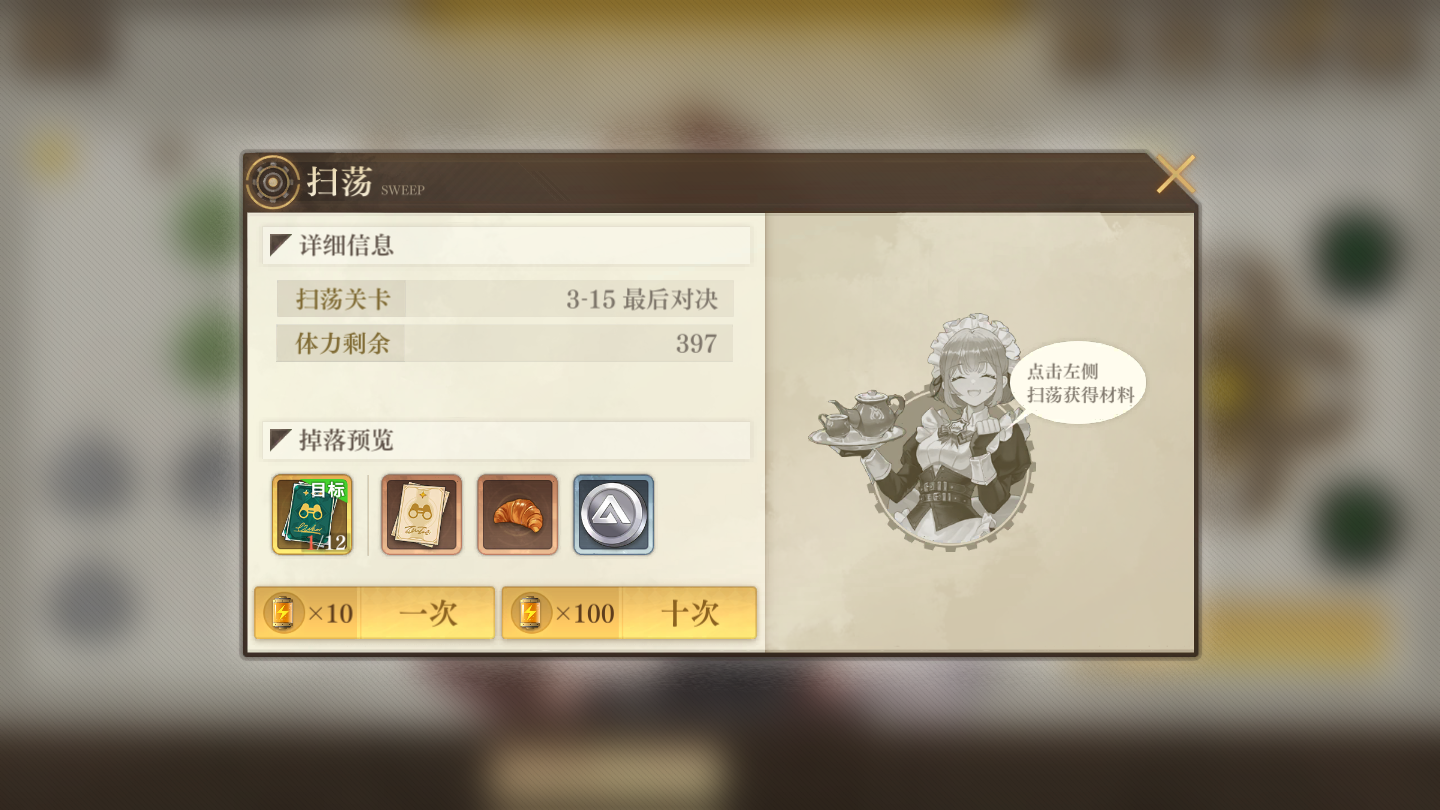The image size is (1440, 810).
Task: Select the silver triangle coin drop item
Action: pos(613,514)
